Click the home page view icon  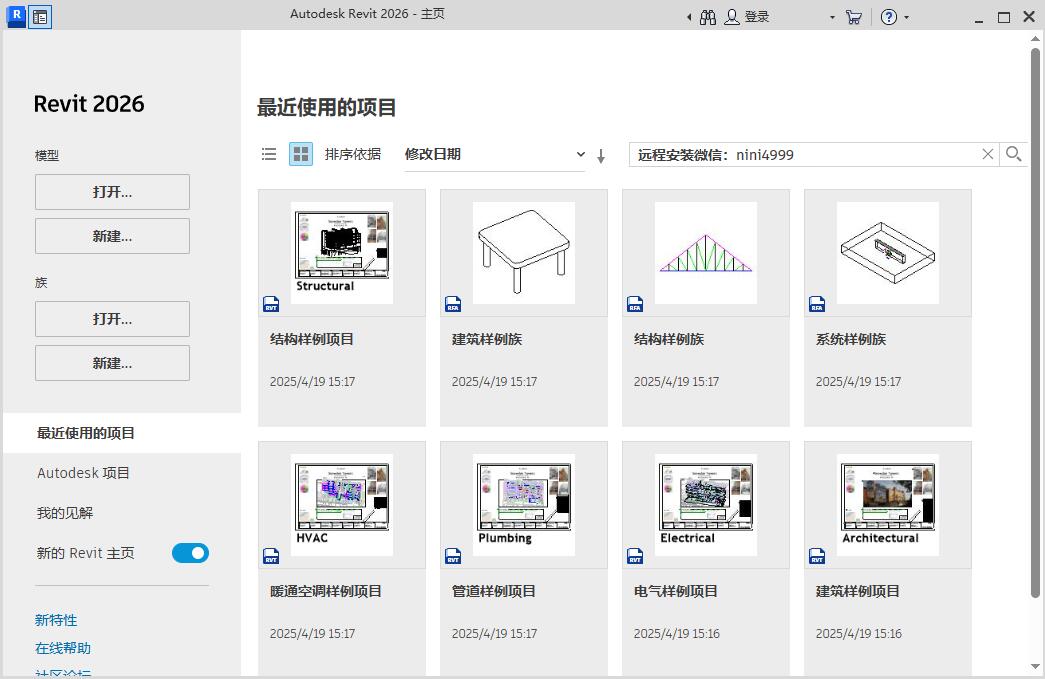pyautogui.click(x=40, y=17)
